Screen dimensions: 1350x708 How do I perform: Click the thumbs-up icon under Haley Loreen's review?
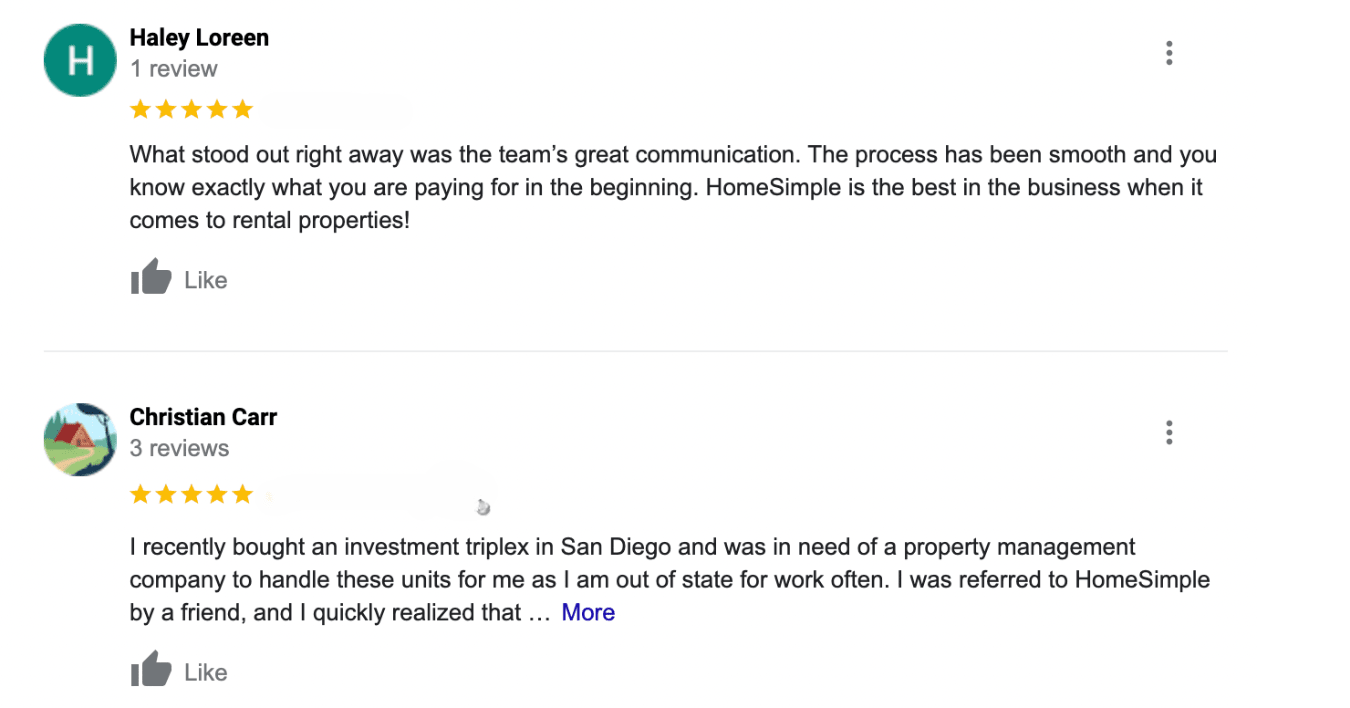point(151,277)
